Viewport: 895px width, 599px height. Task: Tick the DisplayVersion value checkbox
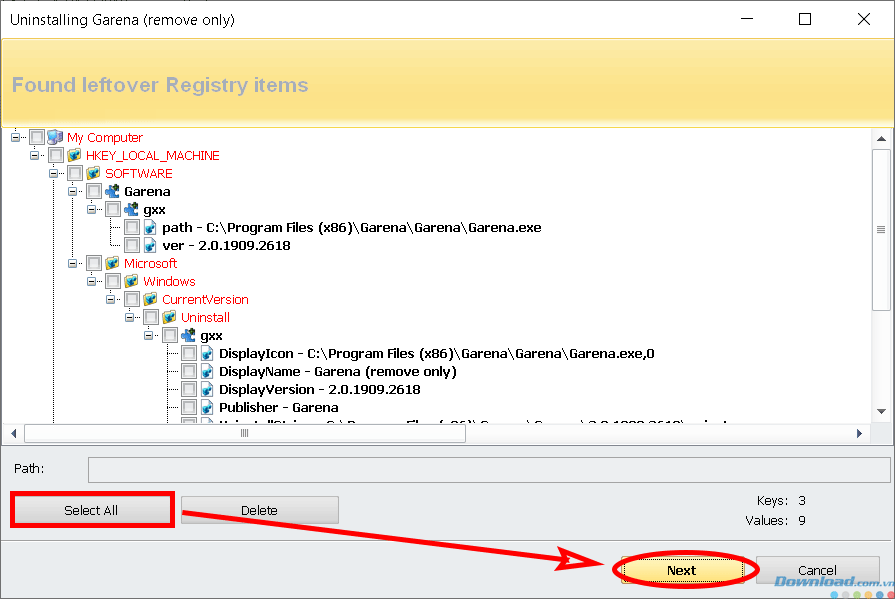[189, 389]
